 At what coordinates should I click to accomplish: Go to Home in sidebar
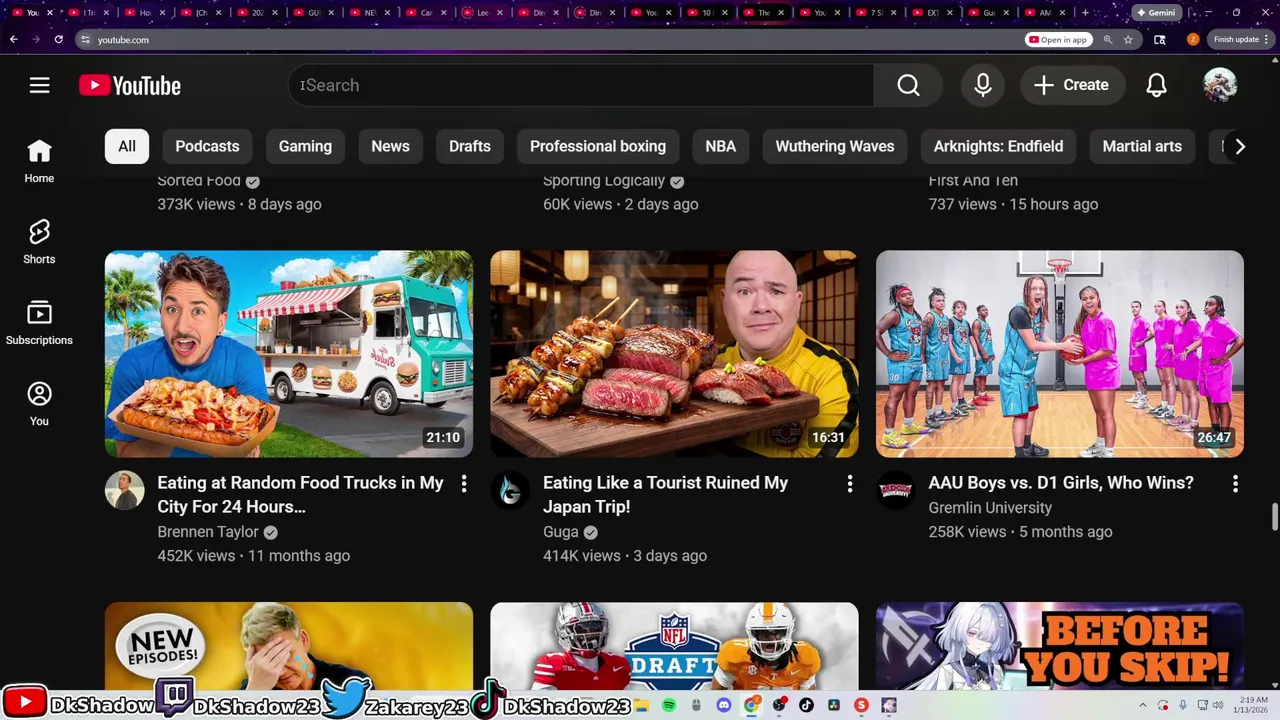coord(39,162)
